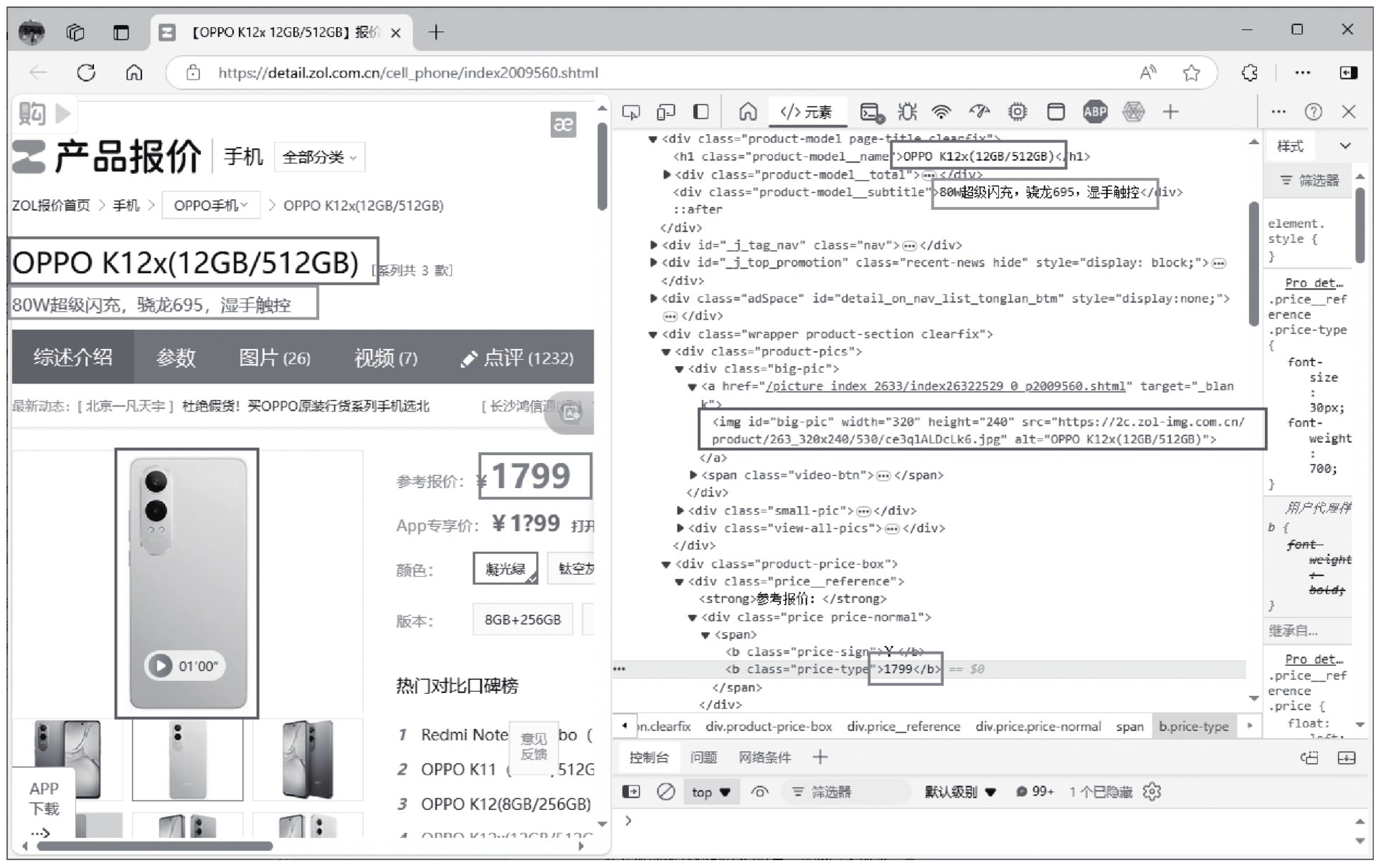Toggle the console sidebar panel icon
This screenshot has width=1381, height=868.
[631, 792]
